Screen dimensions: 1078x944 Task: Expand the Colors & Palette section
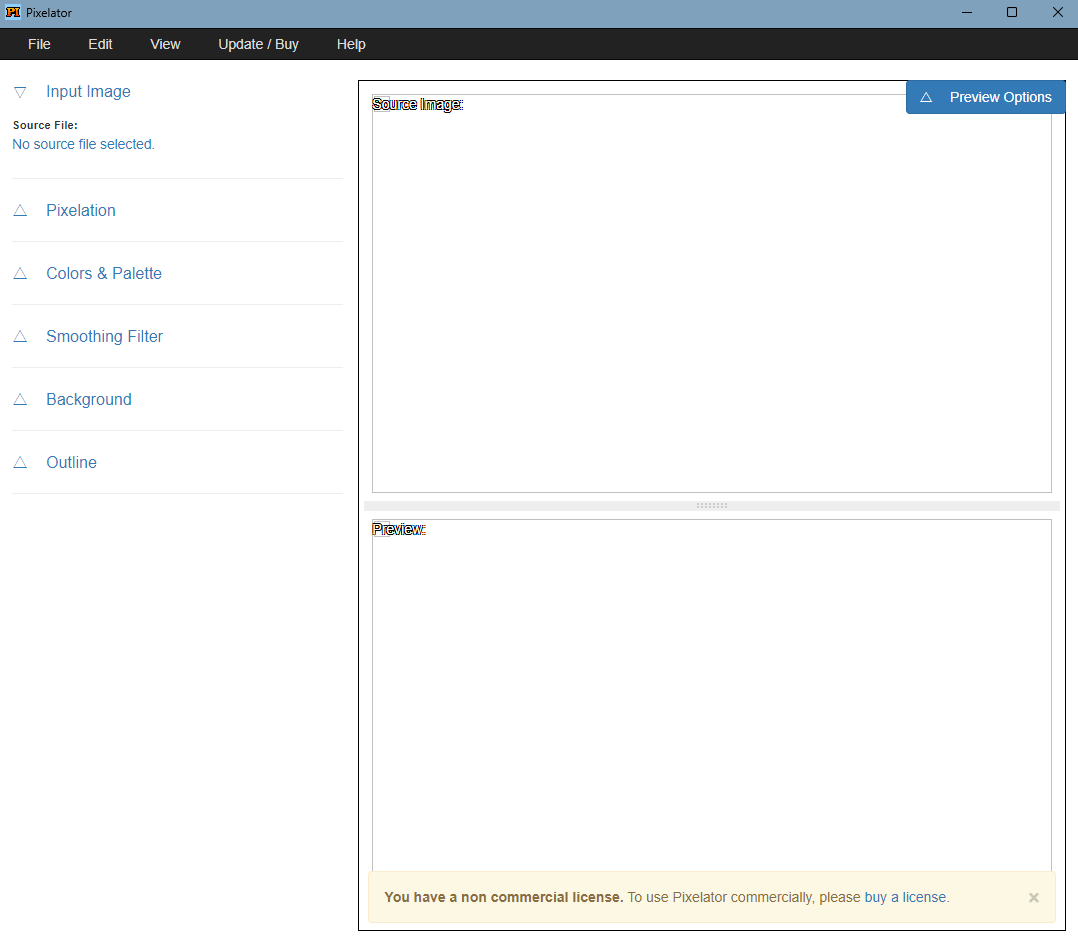tap(103, 274)
